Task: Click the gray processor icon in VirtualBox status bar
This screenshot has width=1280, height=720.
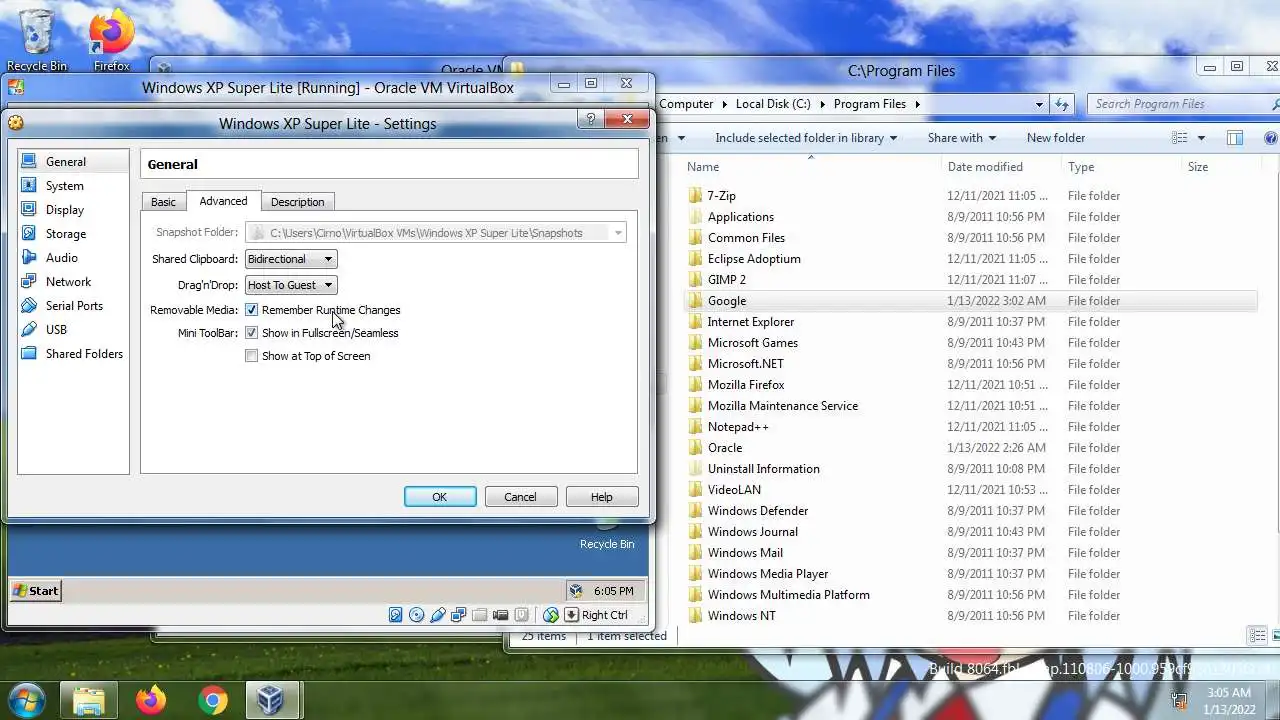Action: [x=521, y=615]
